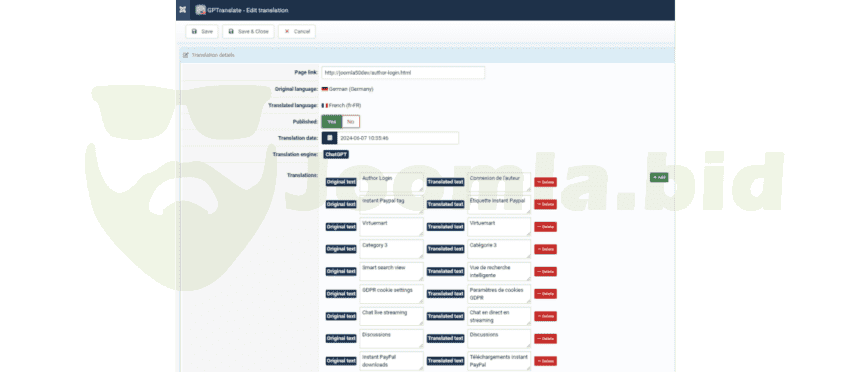Click the 'Discussions' translated text area

click(x=499, y=338)
